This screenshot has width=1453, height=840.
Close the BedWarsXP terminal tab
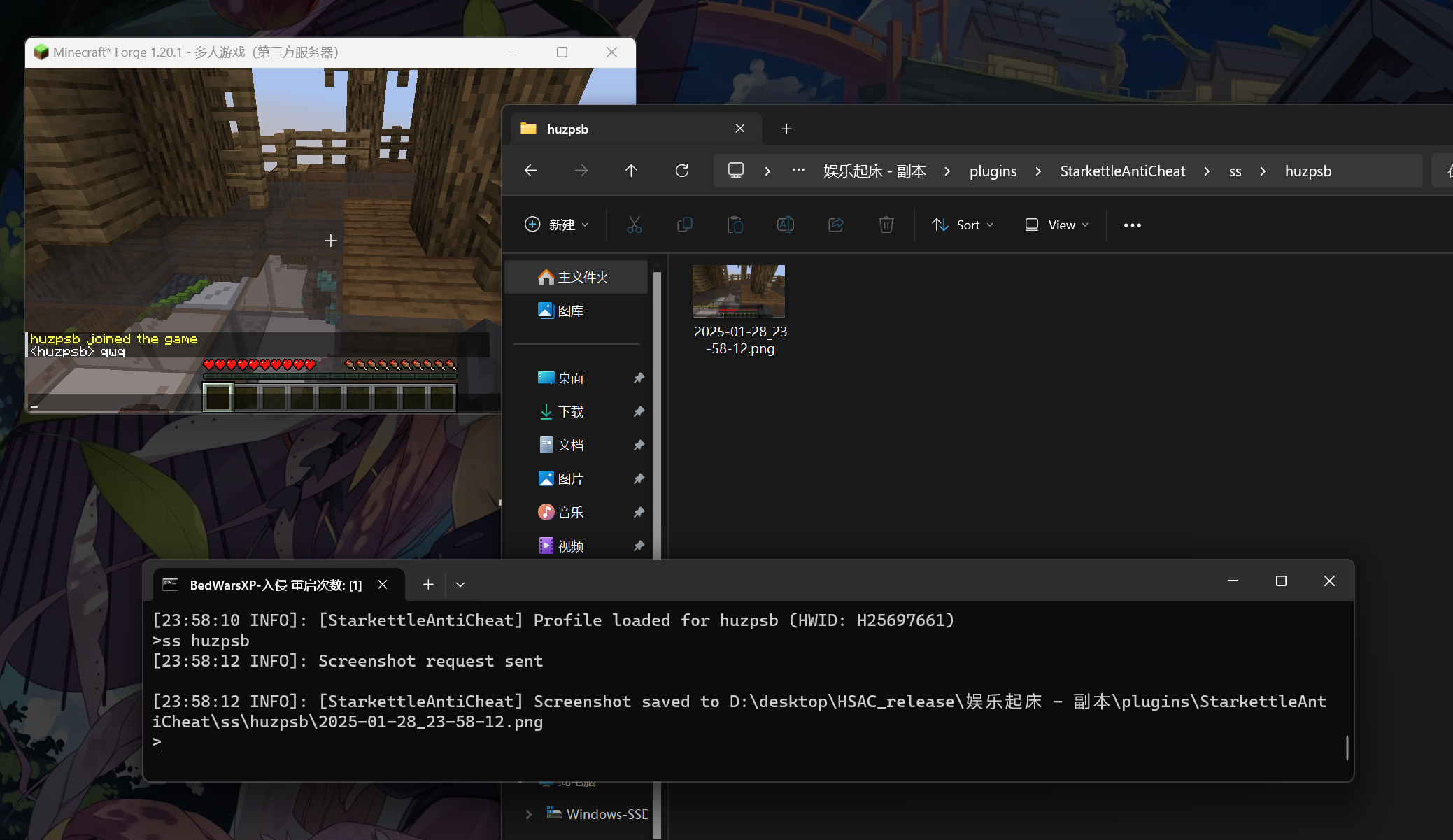(x=383, y=585)
